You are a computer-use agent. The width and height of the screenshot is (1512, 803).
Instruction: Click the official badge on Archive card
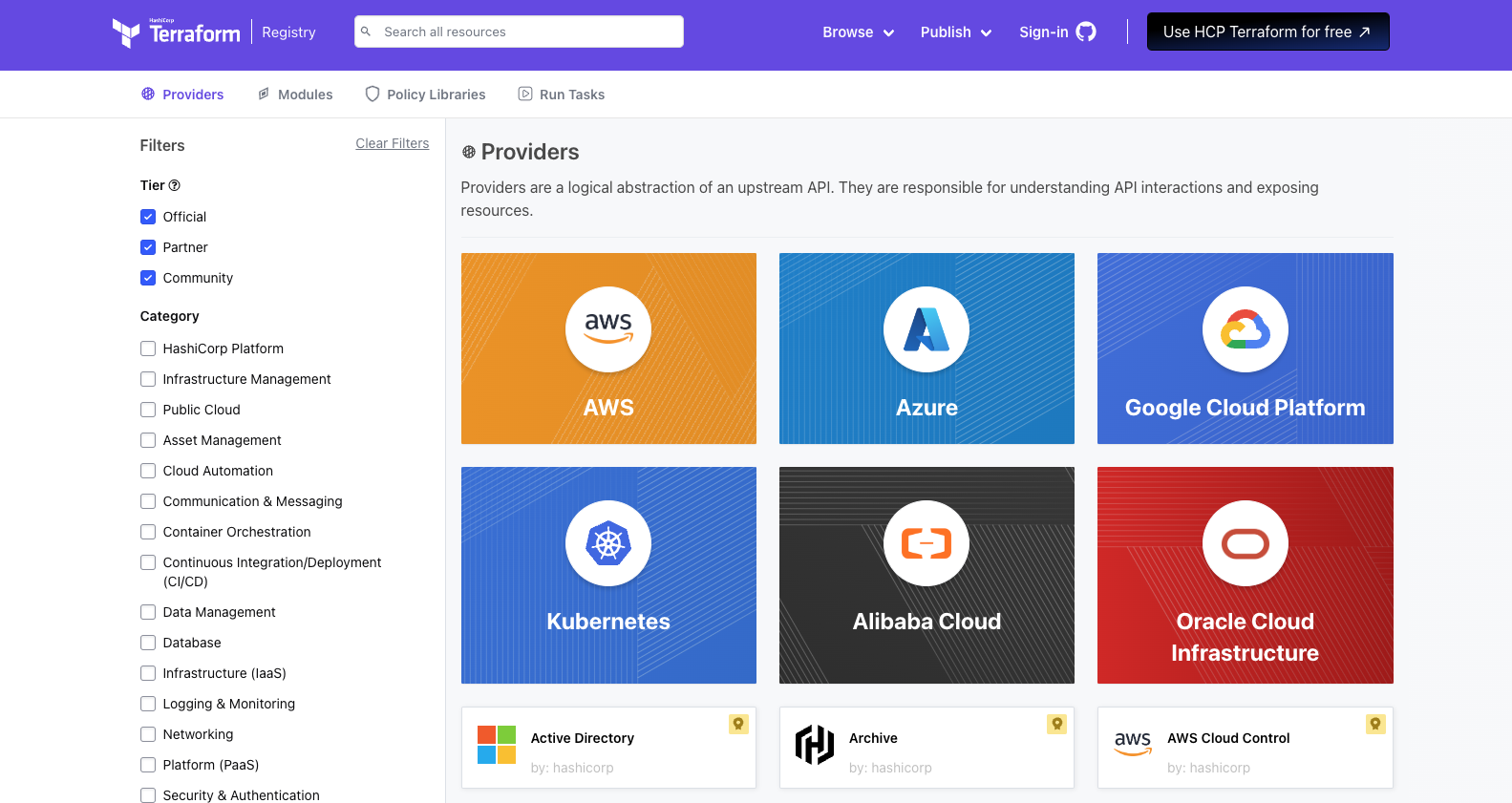[x=1056, y=724]
